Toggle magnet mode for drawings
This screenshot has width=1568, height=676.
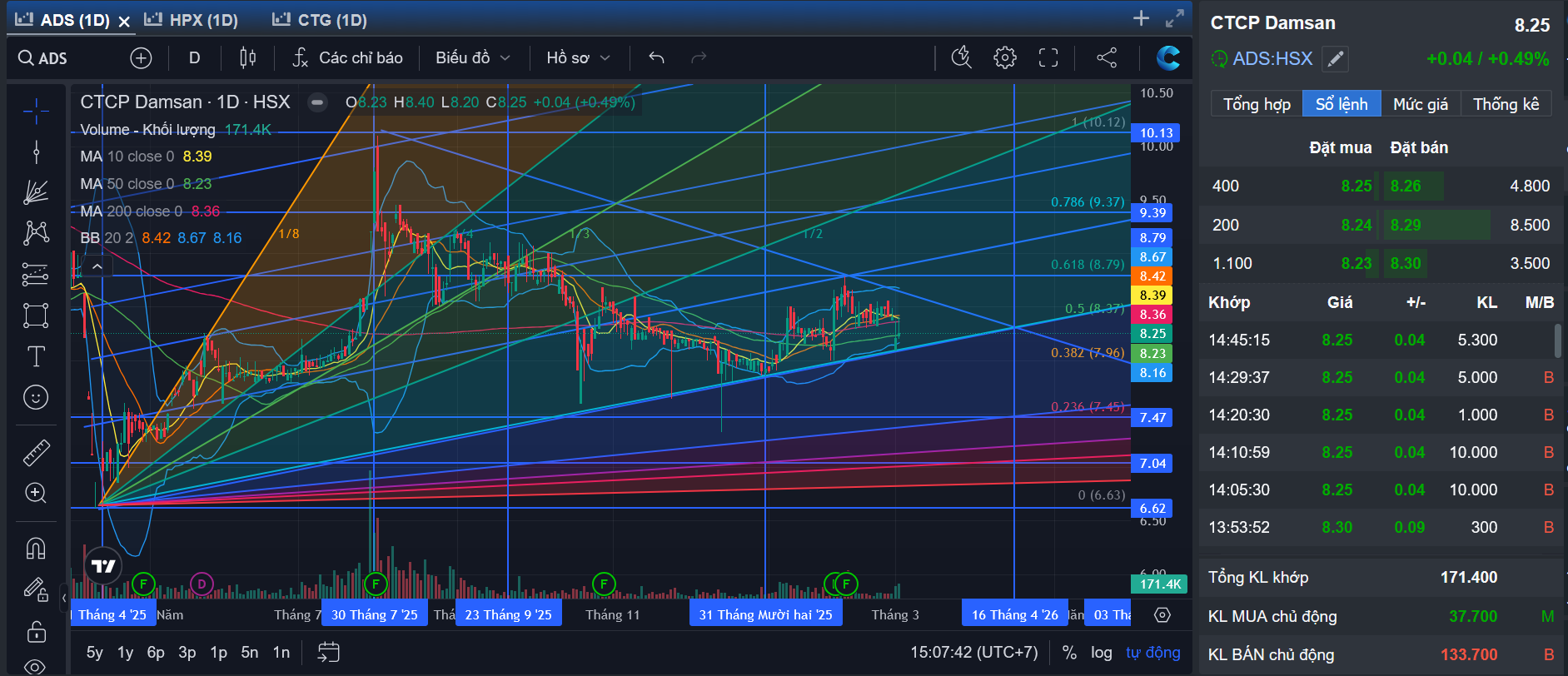coord(36,548)
